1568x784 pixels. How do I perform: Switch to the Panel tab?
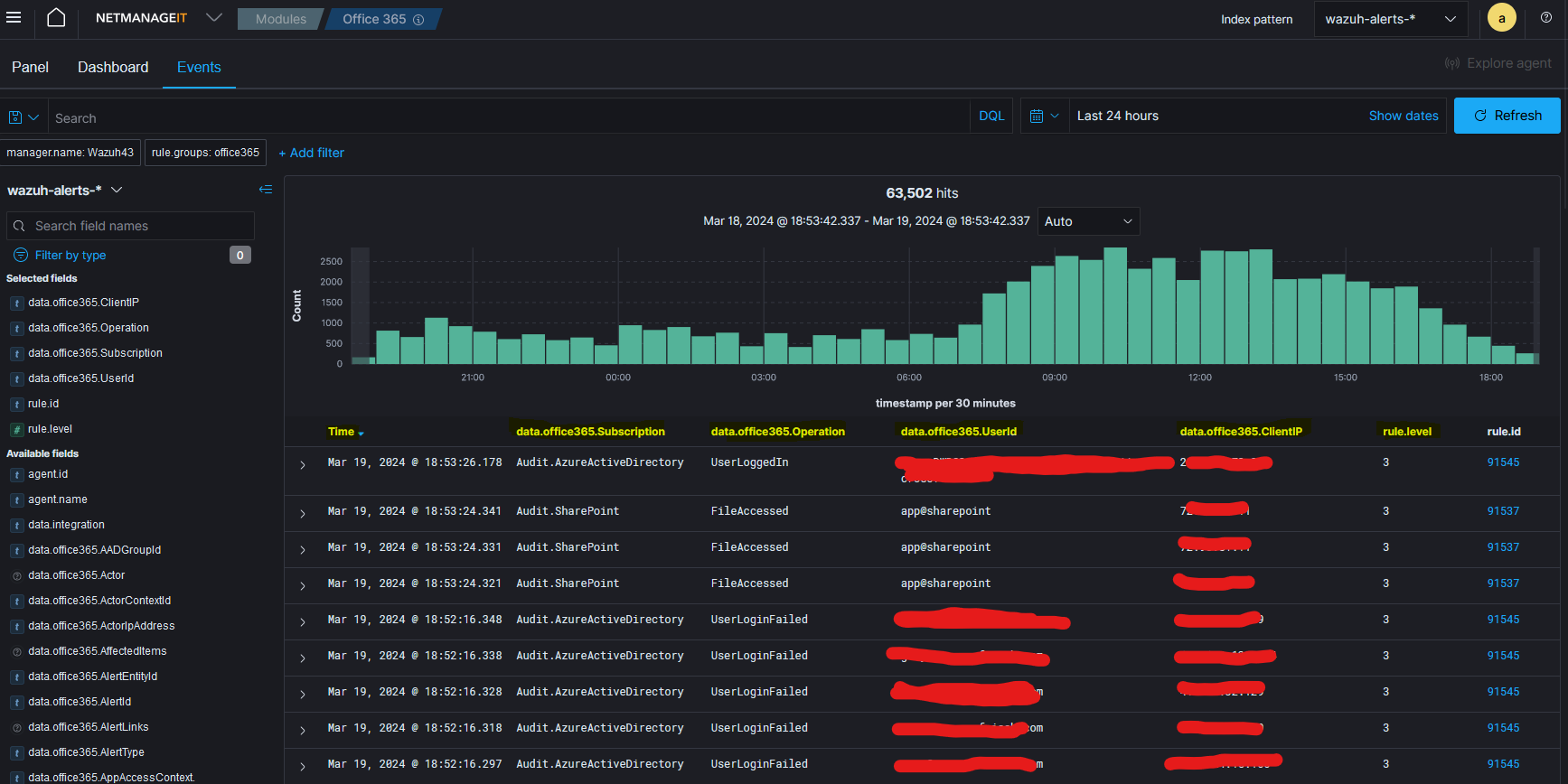(30, 67)
